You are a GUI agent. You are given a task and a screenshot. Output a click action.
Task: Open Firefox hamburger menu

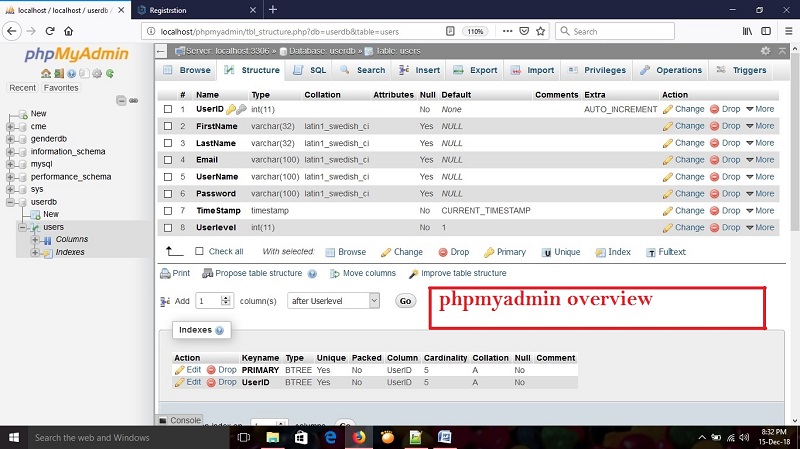tap(788, 31)
